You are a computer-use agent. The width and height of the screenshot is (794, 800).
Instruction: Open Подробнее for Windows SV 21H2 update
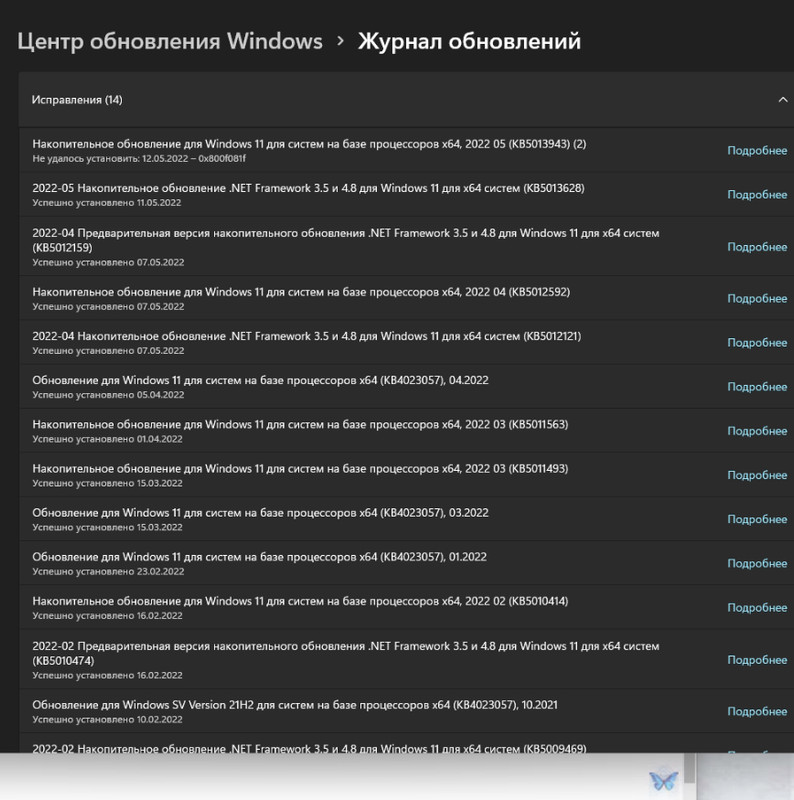757,711
